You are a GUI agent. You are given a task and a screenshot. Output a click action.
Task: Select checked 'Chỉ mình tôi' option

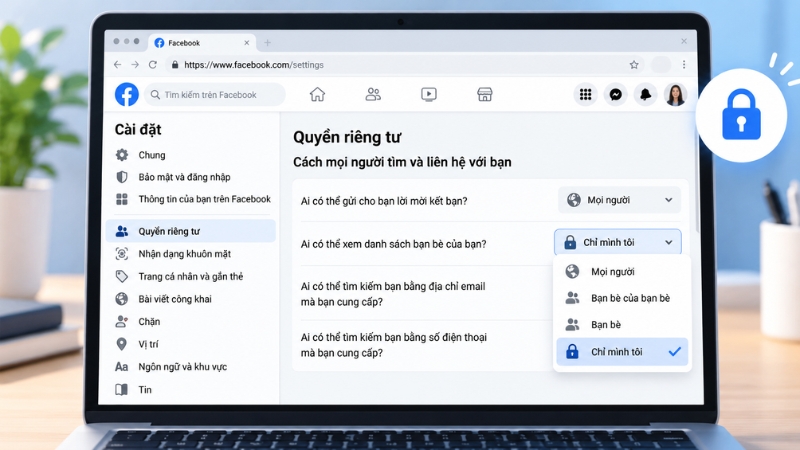[x=622, y=352]
